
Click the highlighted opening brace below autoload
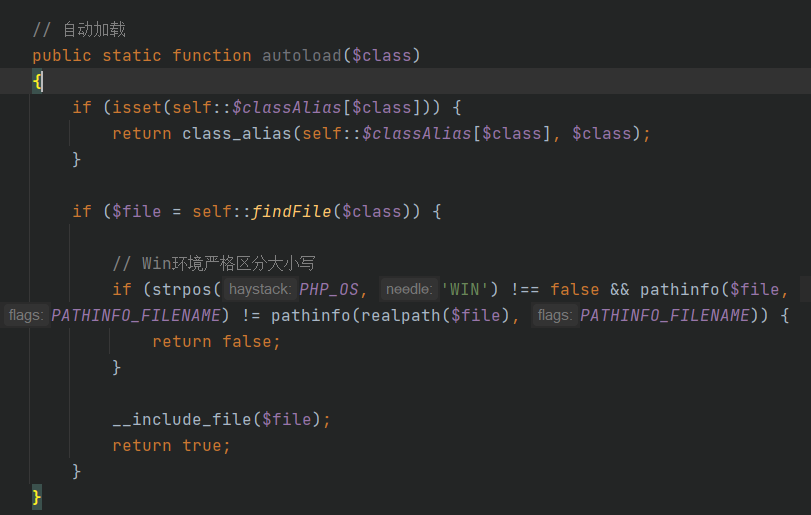(x=37, y=82)
